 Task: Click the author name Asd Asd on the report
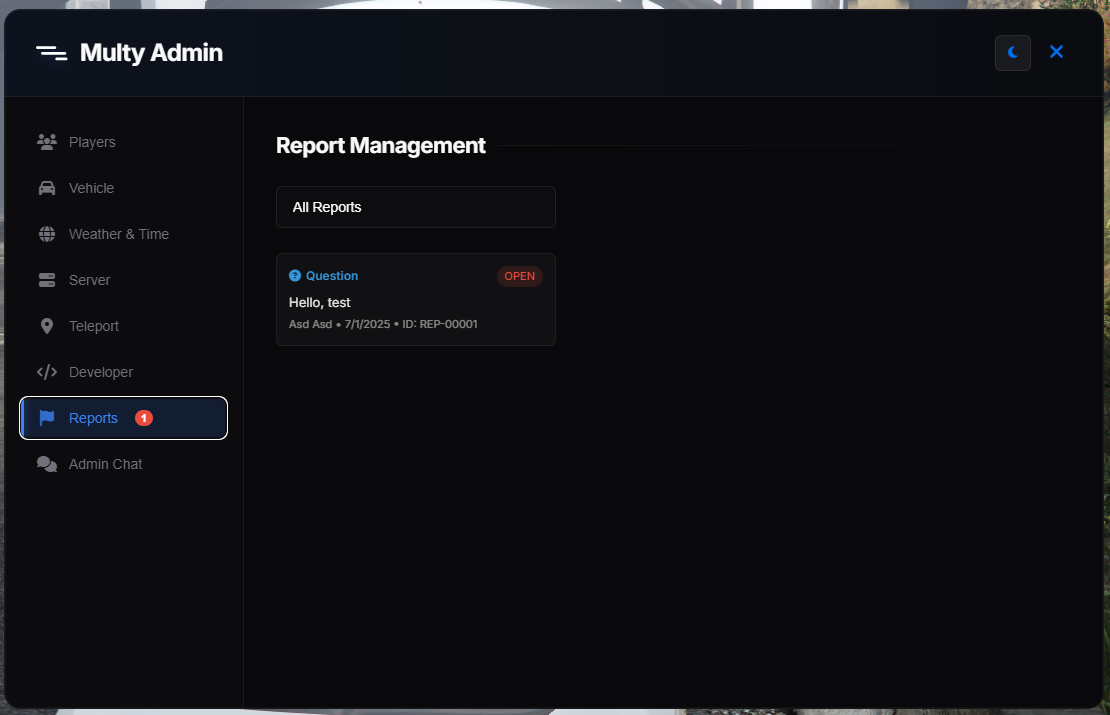[309, 324]
